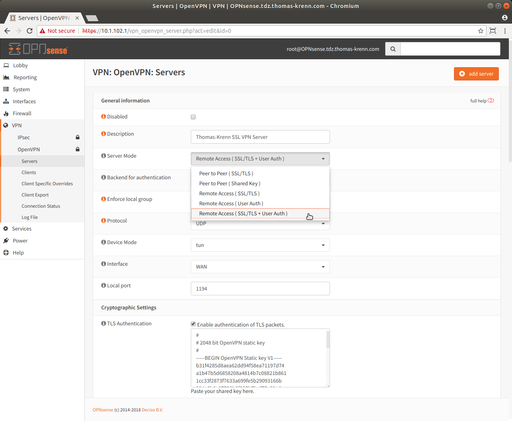The height and width of the screenshot is (421, 512).
Task: Click info icon beside Interface
Action: point(103,264)
